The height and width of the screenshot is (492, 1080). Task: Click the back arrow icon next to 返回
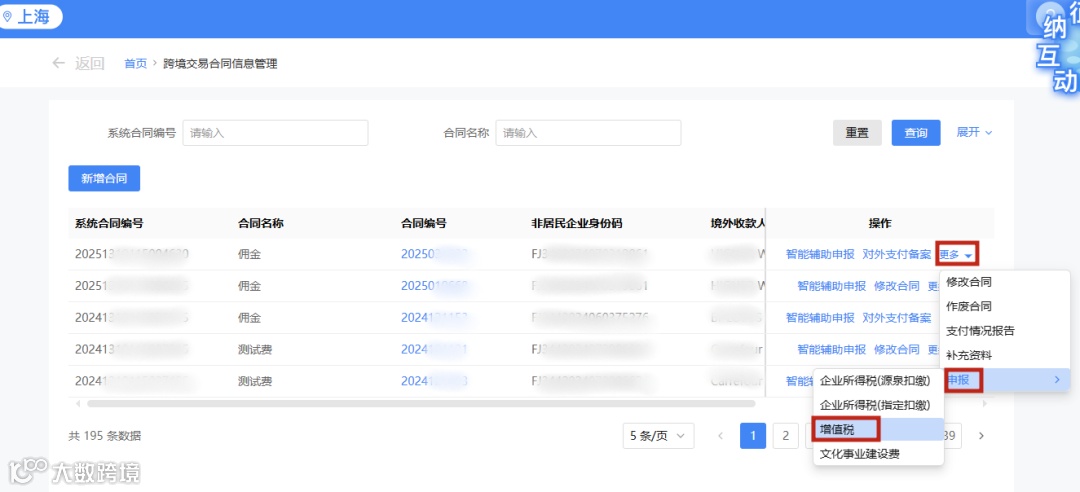click(59, 63)
